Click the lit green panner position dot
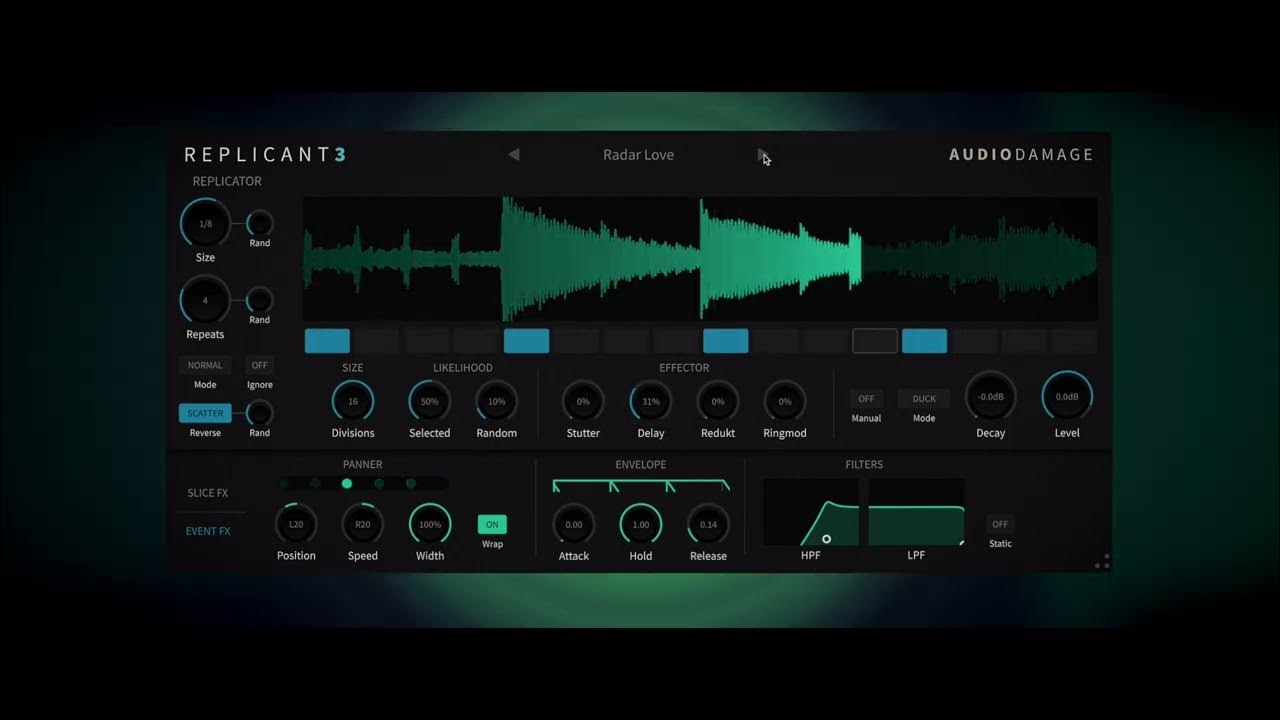 point(347,484)
